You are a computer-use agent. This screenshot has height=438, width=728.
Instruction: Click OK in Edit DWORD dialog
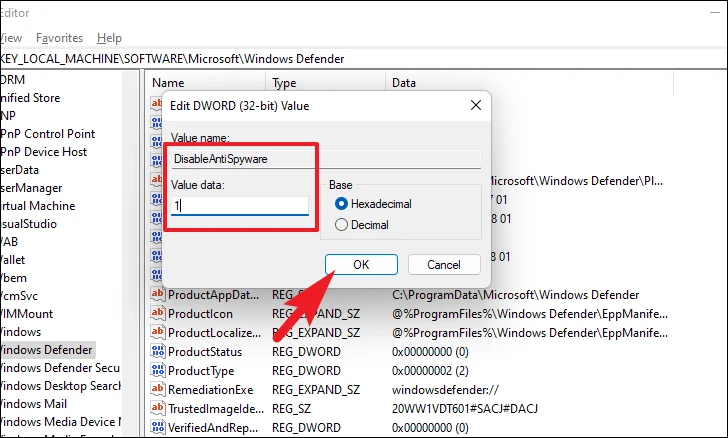coord(361,264)
